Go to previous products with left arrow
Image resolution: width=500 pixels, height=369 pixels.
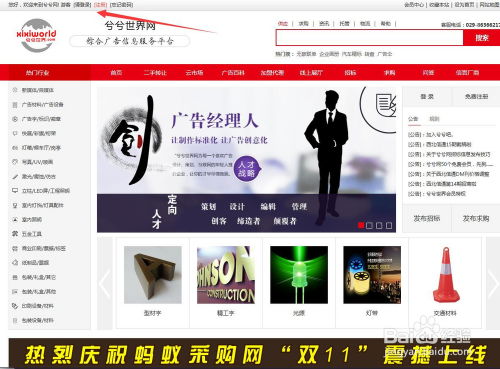click(x=105, y=283)
